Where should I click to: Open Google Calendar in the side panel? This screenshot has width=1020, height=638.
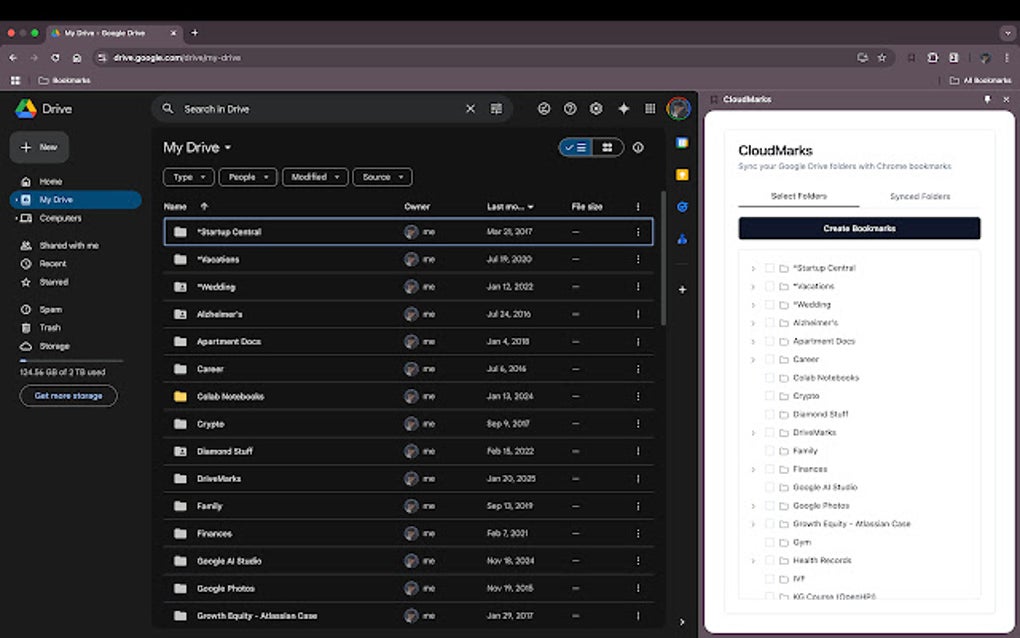click(x=682, y=143)
